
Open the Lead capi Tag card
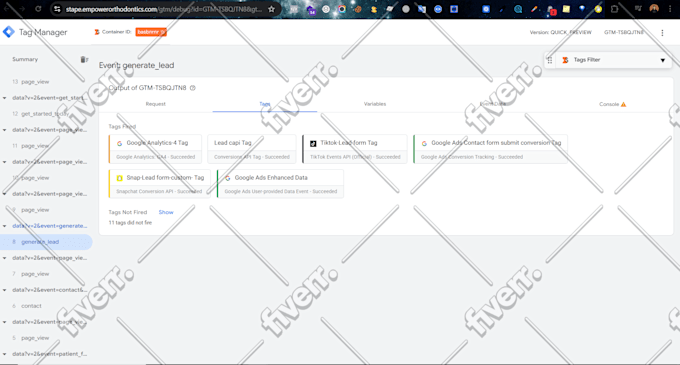252,149
